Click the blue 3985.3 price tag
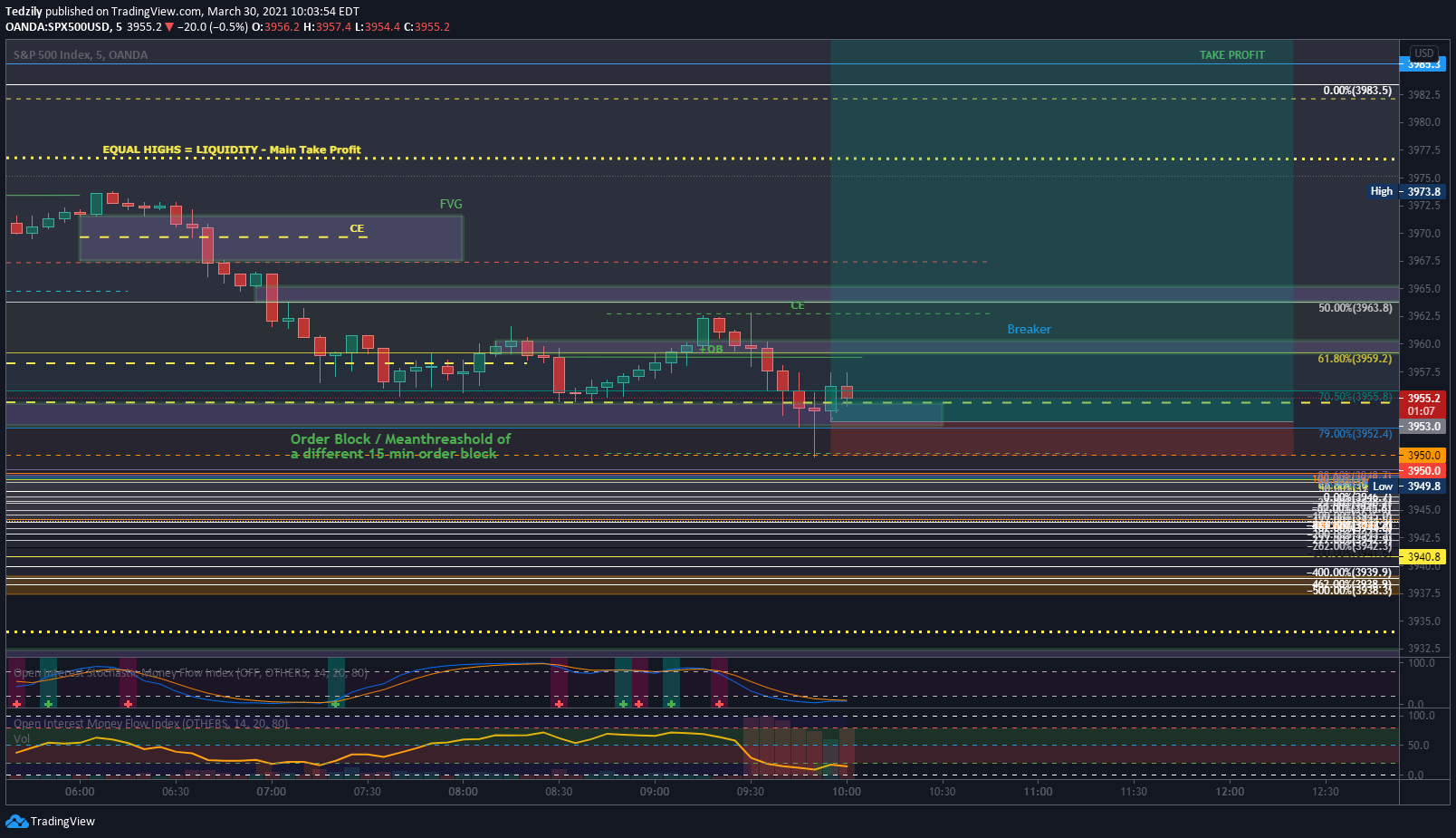This screenshot has width=1456, height=838. 1423,64
